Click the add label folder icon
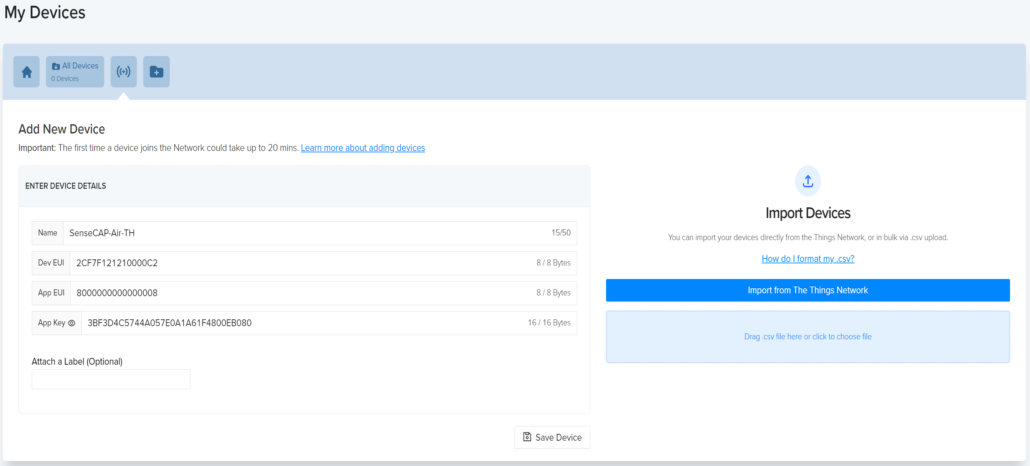Screen dimensions: 1030x466 click(156, 72)
